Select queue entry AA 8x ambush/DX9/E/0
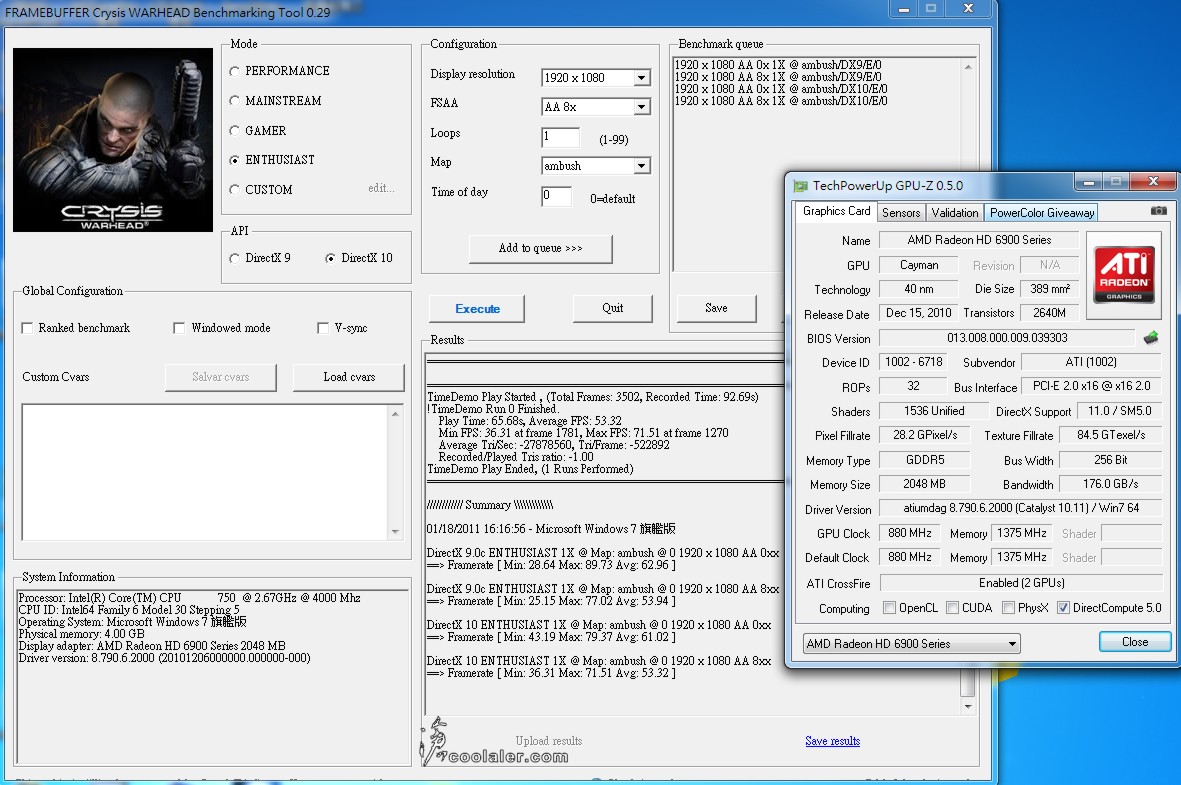Image resolution: width=1181 pixels, height=785 pixels. pyautogui.click(x=778, y=77)
